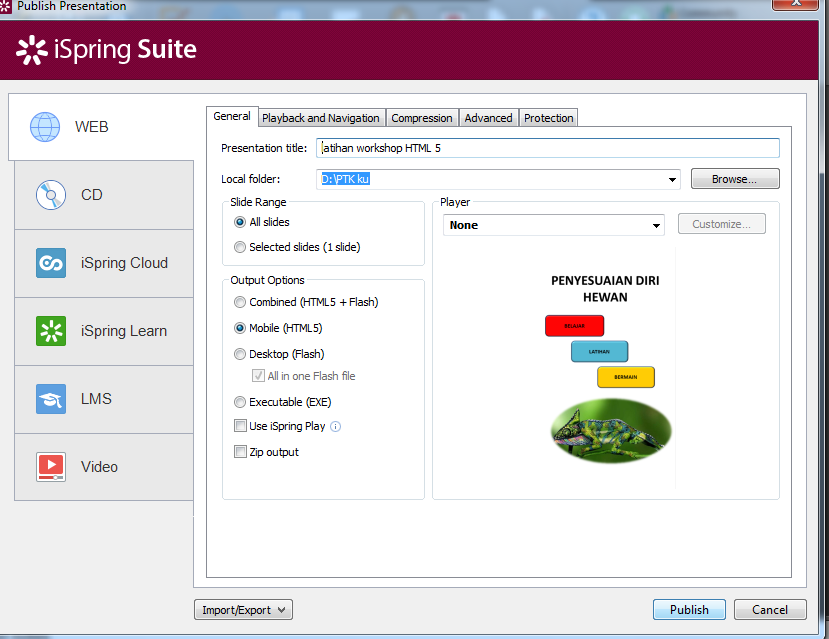This screenshot has width=829, height=639.
Task: Select Combined (HTML5 + Flash) output
Action: 240,302
